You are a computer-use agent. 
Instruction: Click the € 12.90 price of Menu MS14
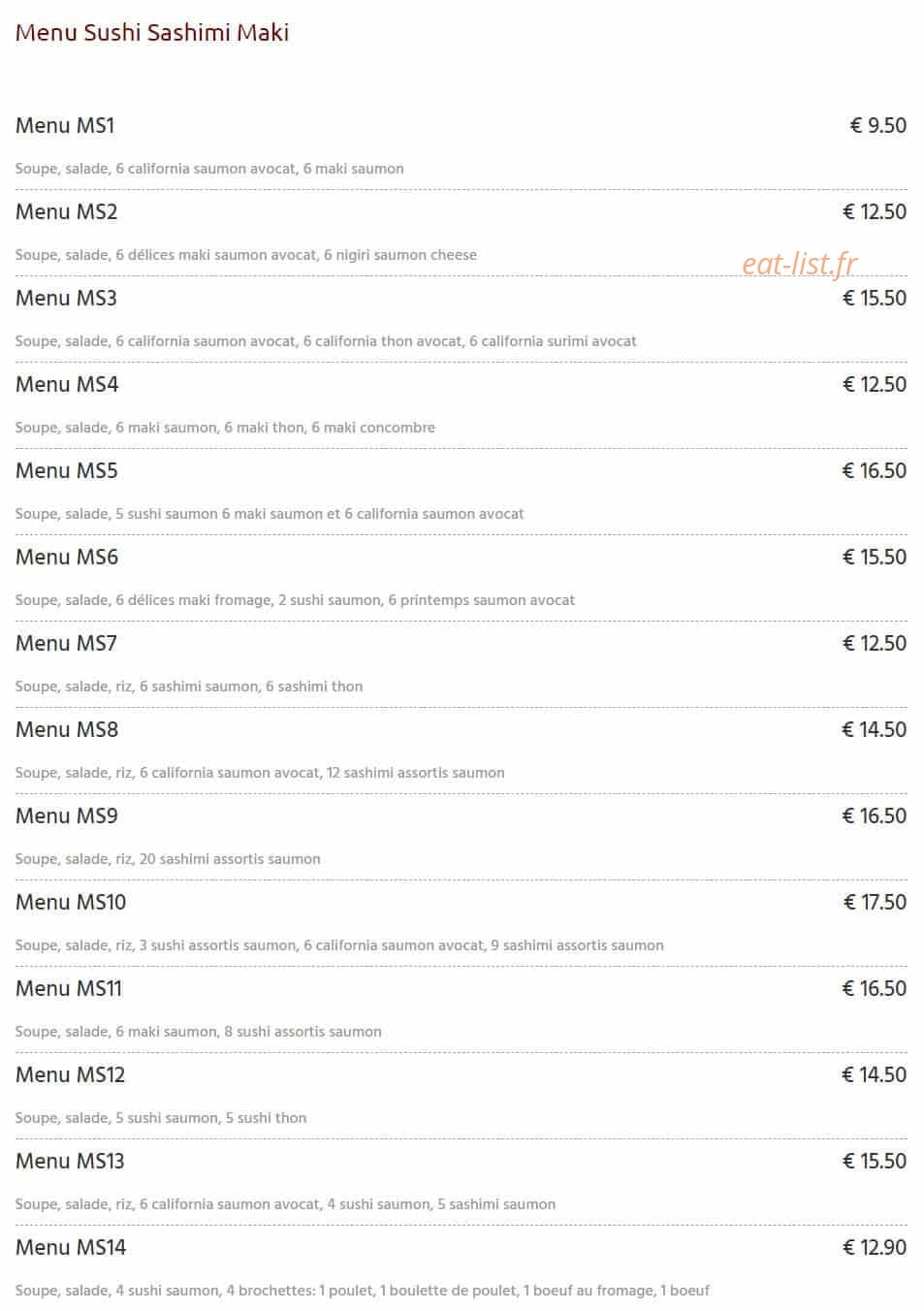point(875,1247)
